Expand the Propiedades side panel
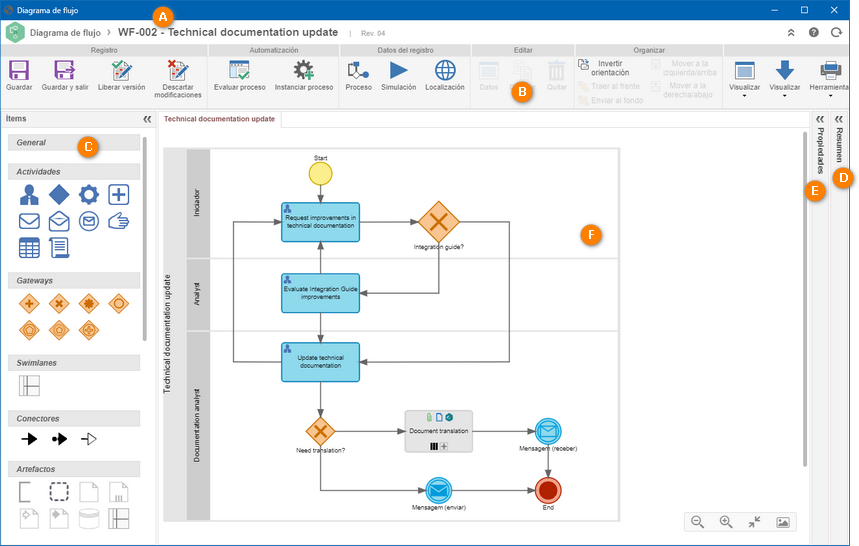 (820, 119)
